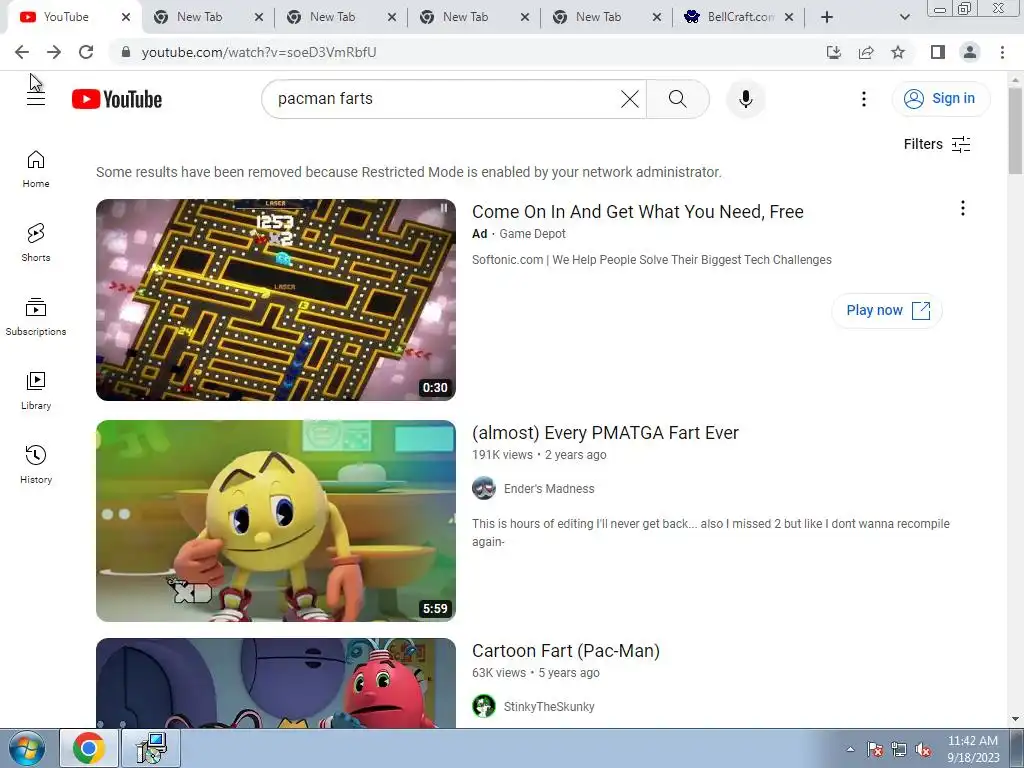The width and height of the screenshot is (1024, 768).
Task: Click the Pac-Man maze ad thumbnail
Action: (276, 300)
